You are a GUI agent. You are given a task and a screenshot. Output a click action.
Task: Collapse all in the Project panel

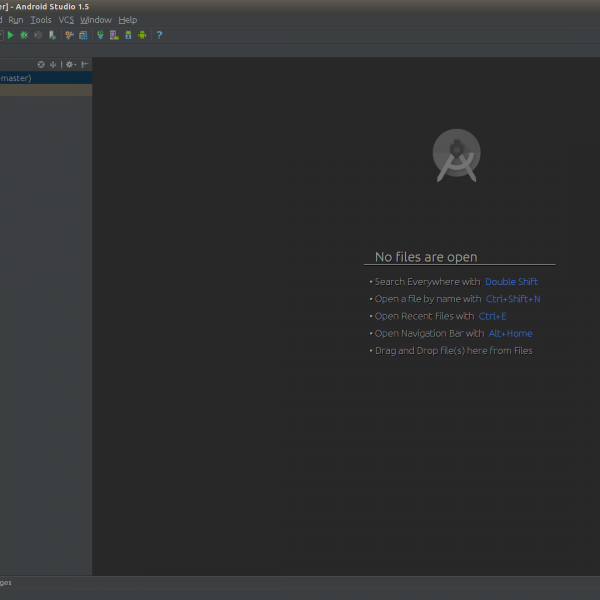click(x=53, y=64)
